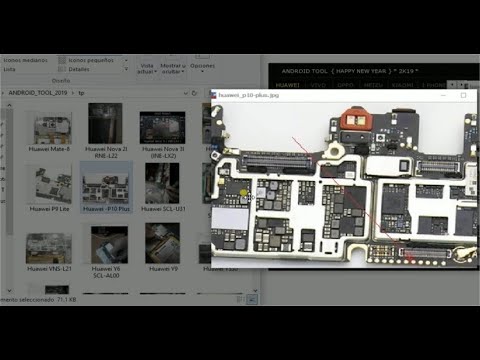The width and height of the screenshot is (480, 360).
Task: Maximize the huawei_p10-plus.jpg viewer window
Action: coord(463,95)
